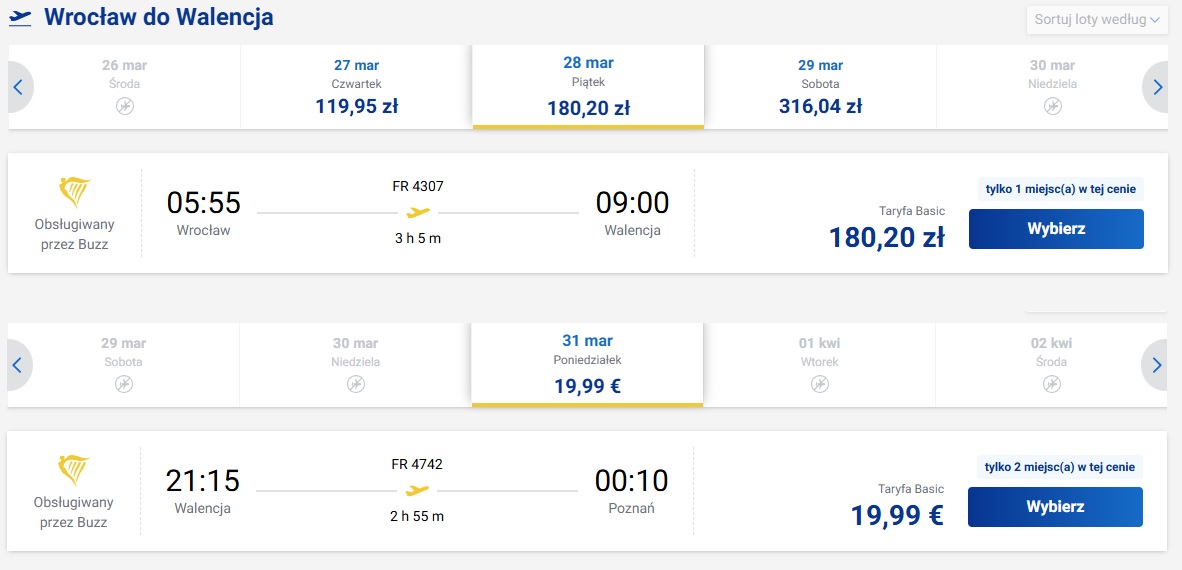Click no-flight icon under 30 mar Niedziela outbound

pyautogui.click(x=1052, y=106)
